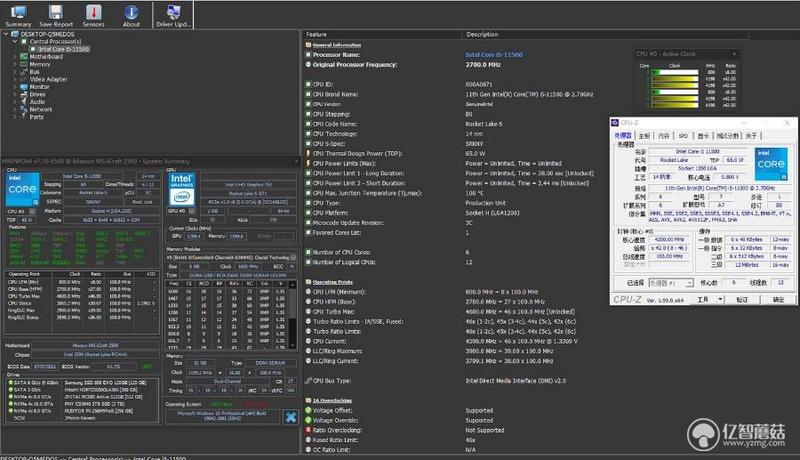Image resolution: width=800 pixels, height=460 pixels.
Task: Click the last core clock bar
Action: (674, 105)
